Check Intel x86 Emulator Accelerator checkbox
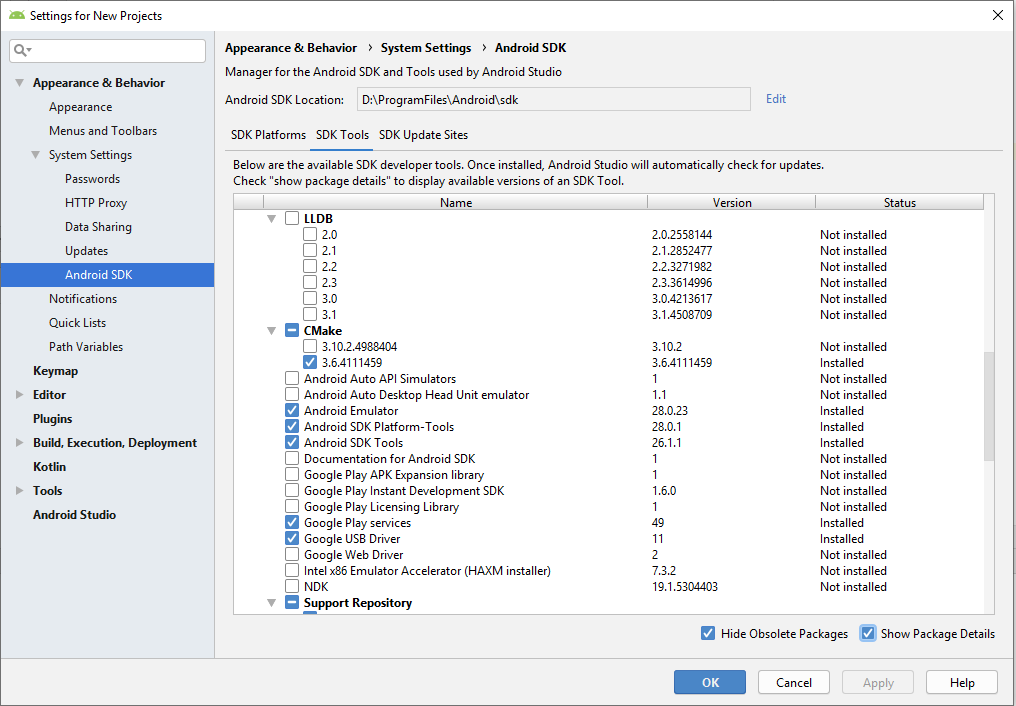This screenshot has height=706, width=1016. [x=292, y=571]
